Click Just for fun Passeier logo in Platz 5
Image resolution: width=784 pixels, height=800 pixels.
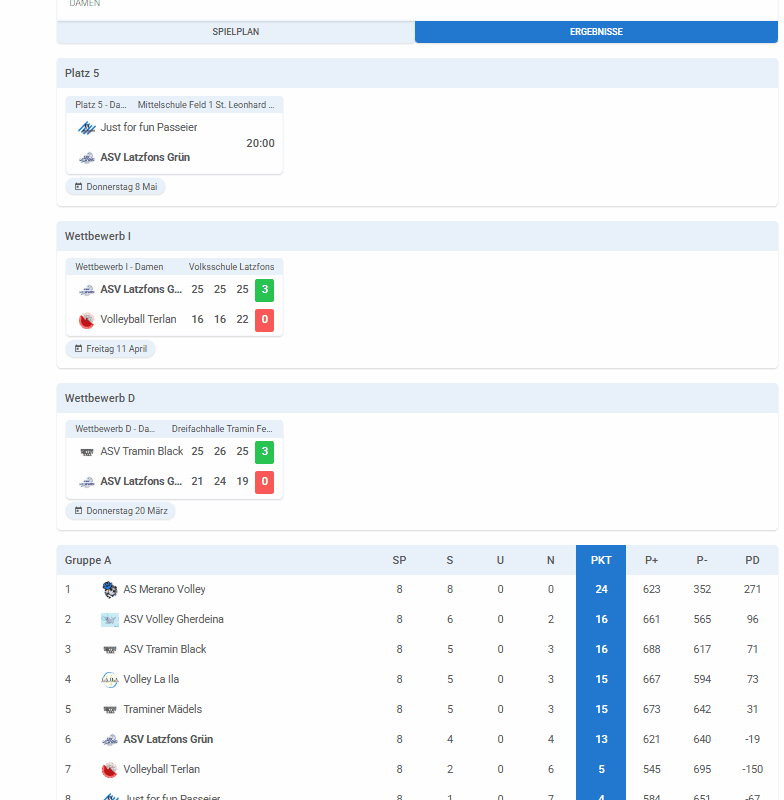pyautogui.click(x=87, y=128)
